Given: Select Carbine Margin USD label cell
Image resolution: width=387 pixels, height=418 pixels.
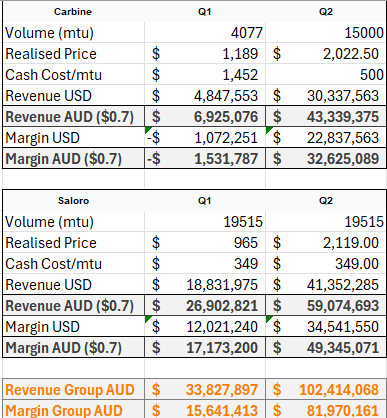Looking at the screenshot, I should click(x=73, y=138).
